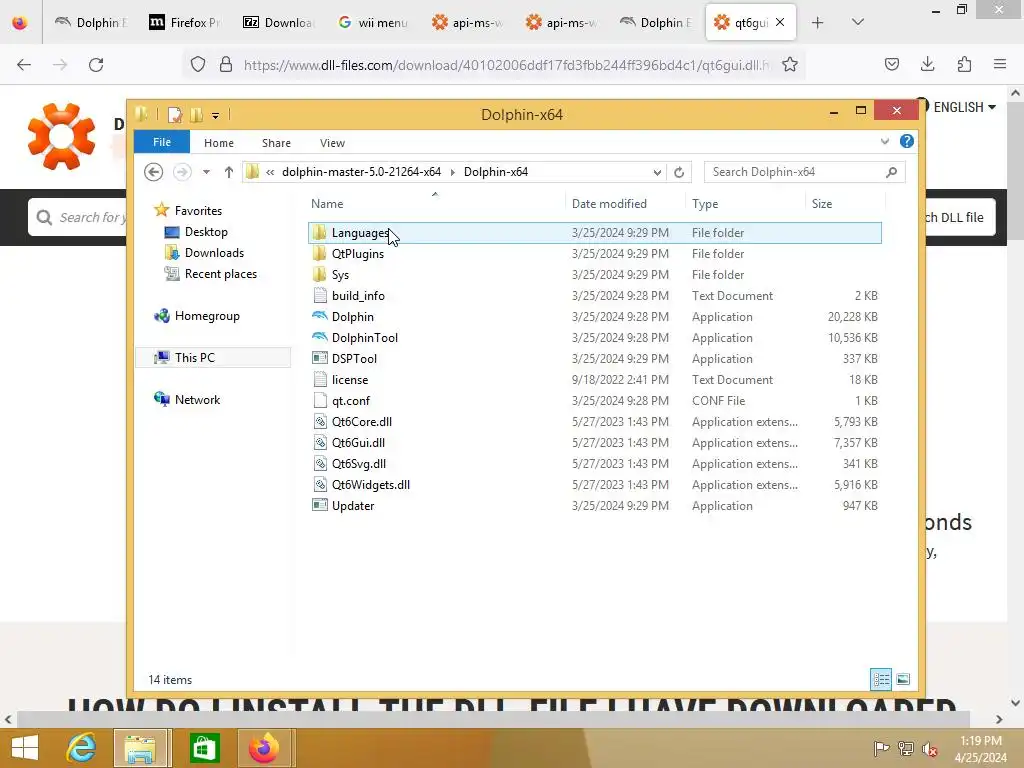Save page to Pocket
The width and height of the screenshot is (1024, 768).
click(891, 64)
